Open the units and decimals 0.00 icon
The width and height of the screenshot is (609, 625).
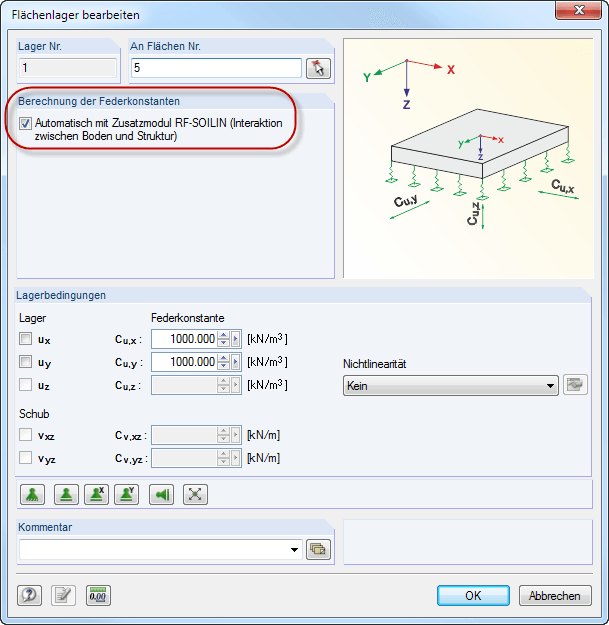[x=98, y=596]
